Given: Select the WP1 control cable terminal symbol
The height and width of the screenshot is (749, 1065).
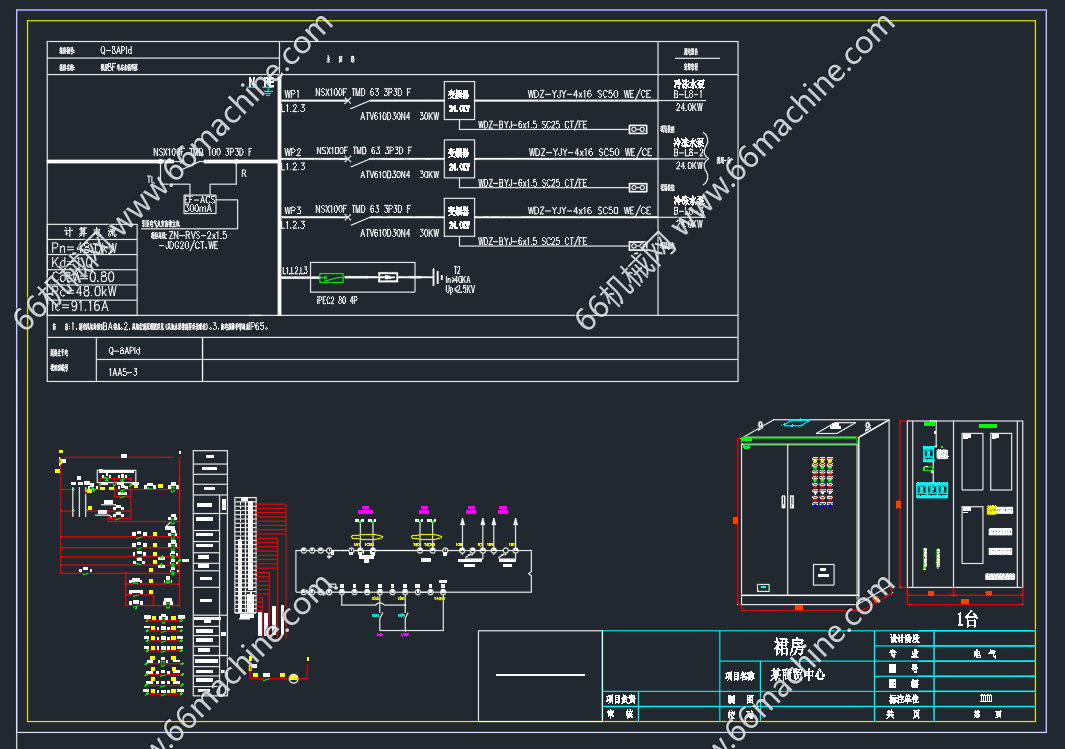Looking at the screenshot, I should 637,129.
